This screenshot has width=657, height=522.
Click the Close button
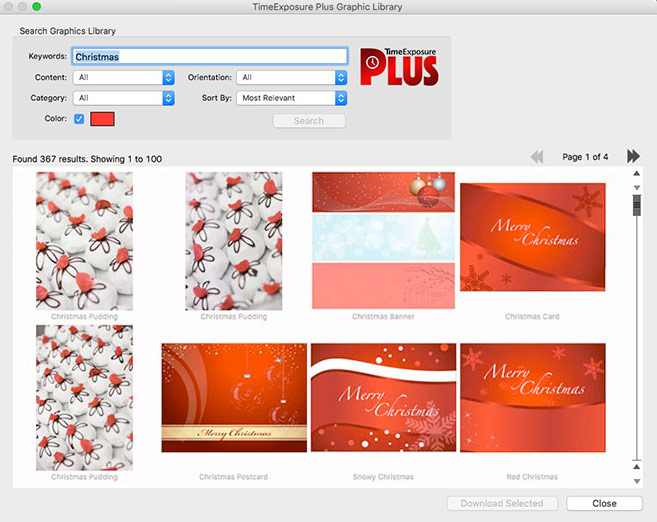604,503
